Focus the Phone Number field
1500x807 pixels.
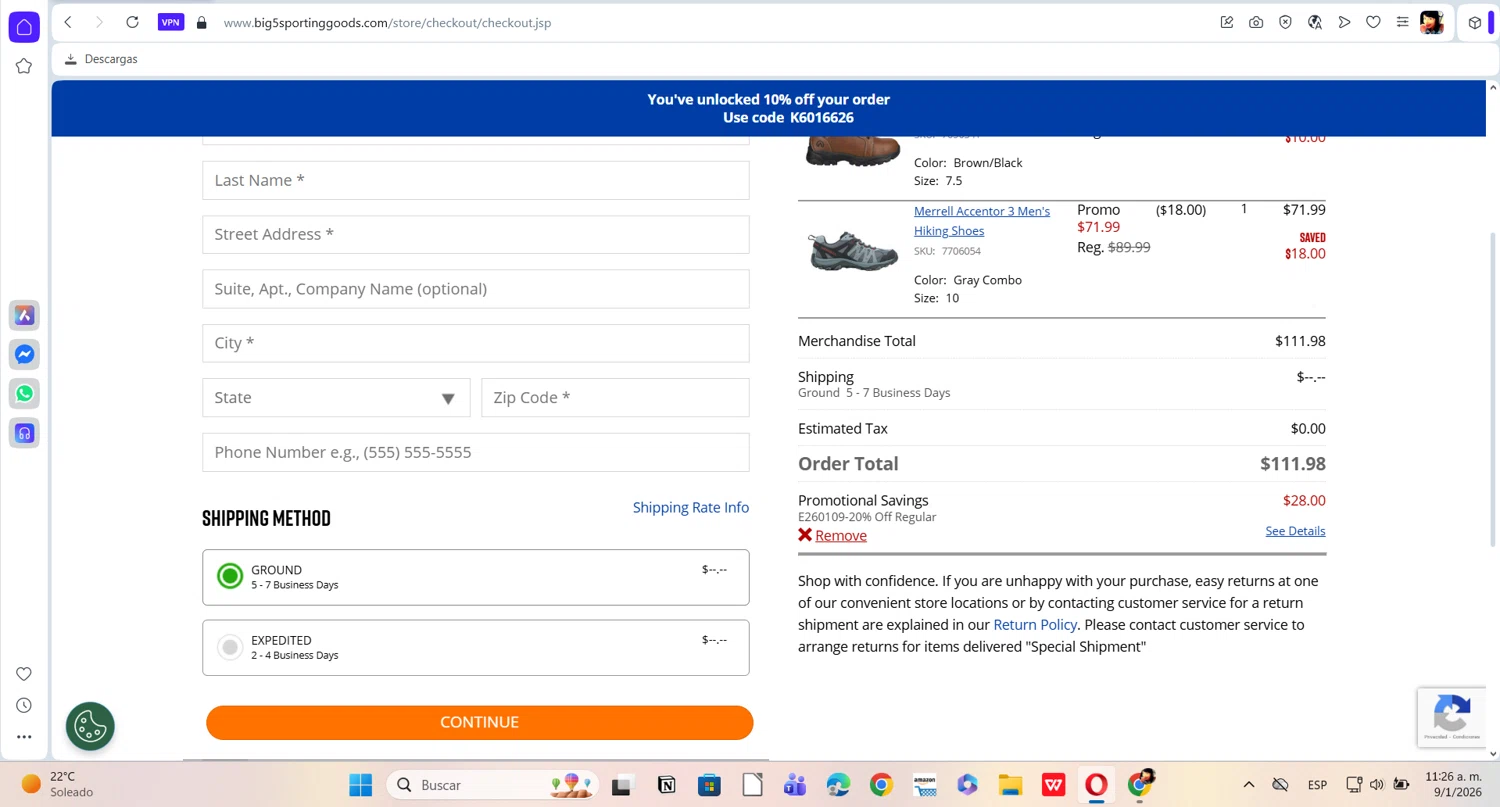[x=476, y=452]
